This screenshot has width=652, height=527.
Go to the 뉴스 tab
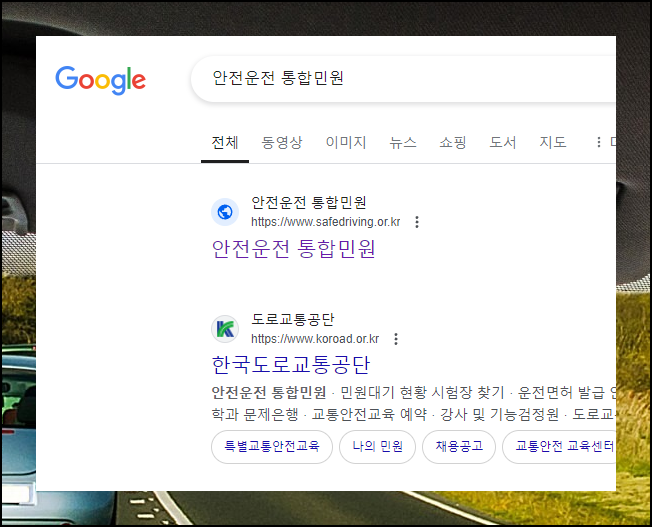click(403, 143)
